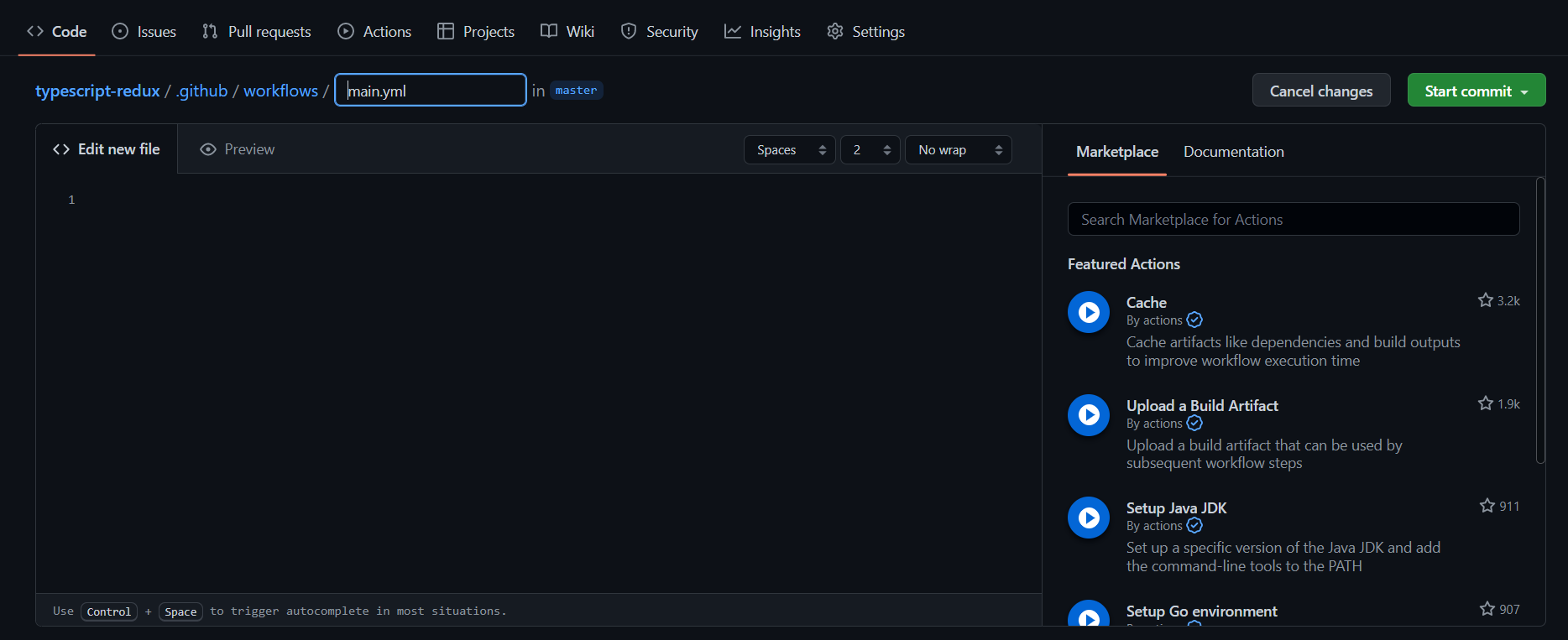Open the Spaces indent mode dropdown
Screen dimensions: 1568x640
[x=790, y=149]
